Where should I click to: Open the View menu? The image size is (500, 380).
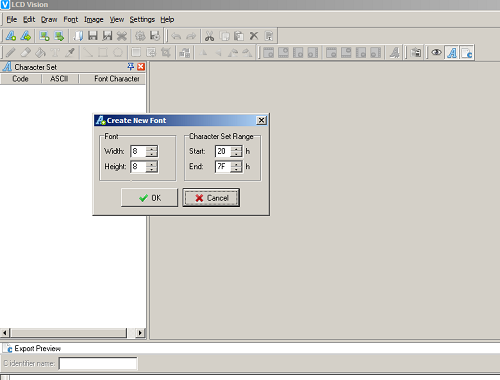(x=117, y=19)
